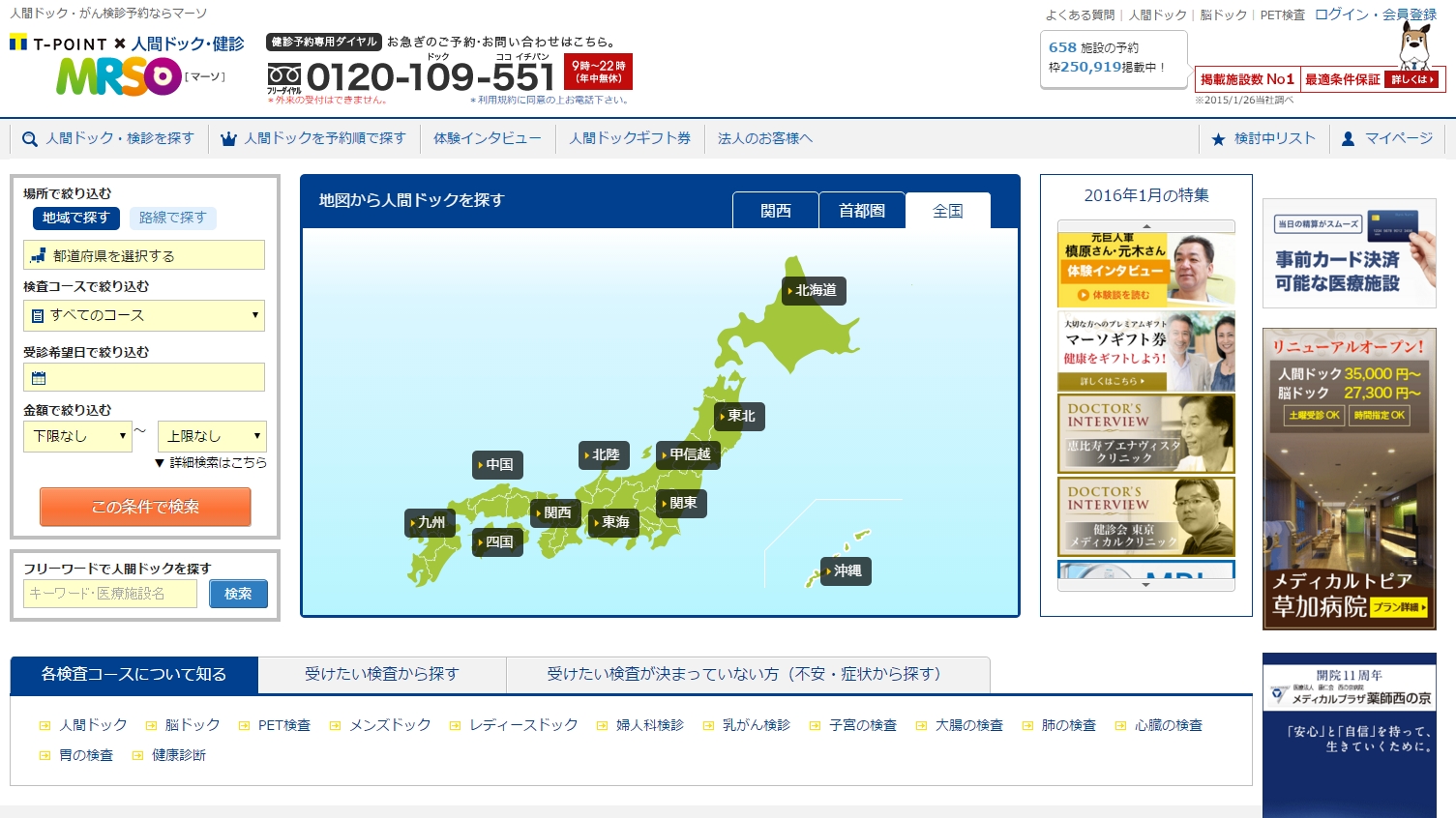1456x818 pixels.
Task: Open 都道府県を選択する selector
Action: pyautogui.click(x=144, y=255)
